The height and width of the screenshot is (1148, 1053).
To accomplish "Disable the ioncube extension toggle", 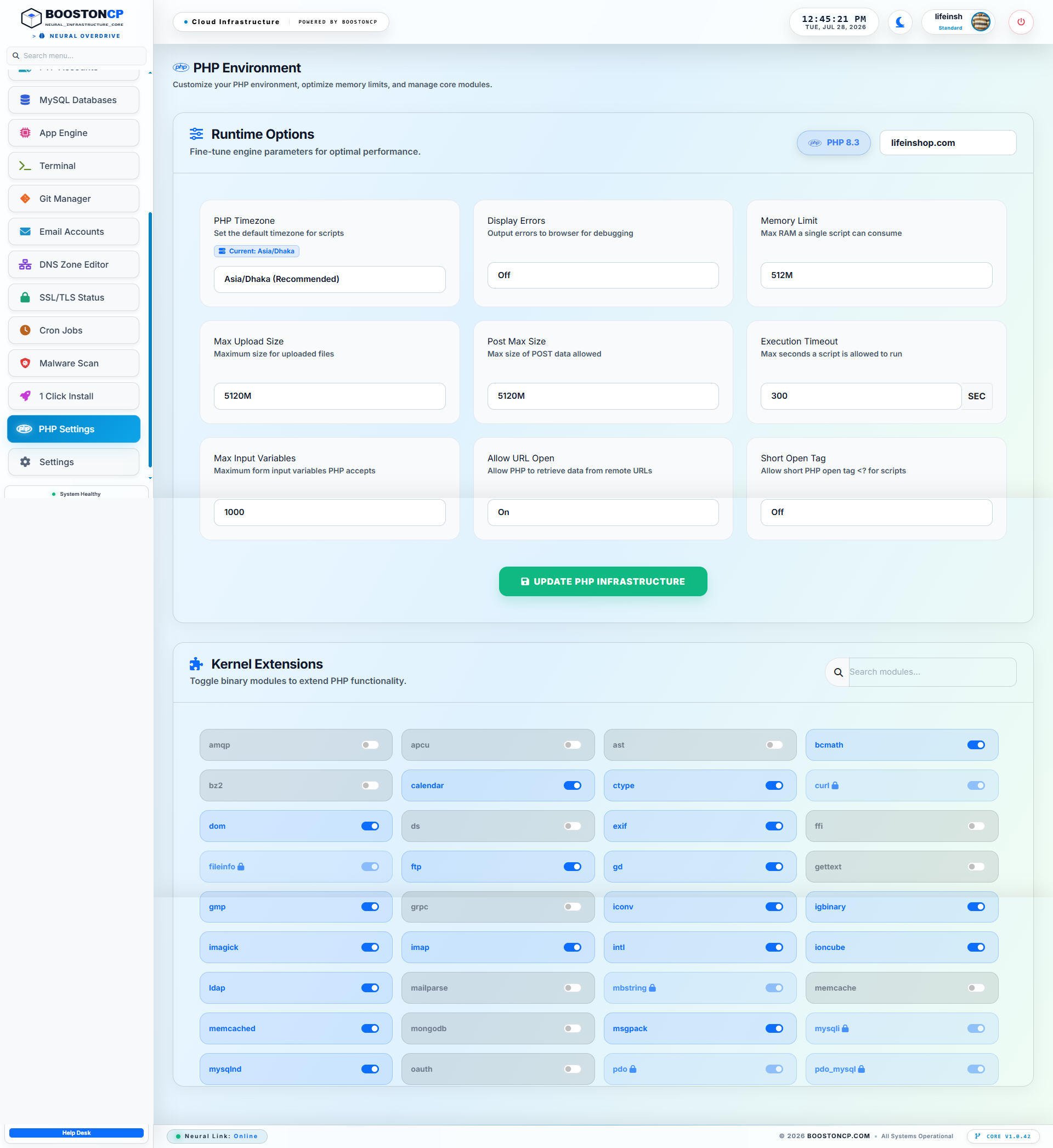I will (x=976, y=947).
